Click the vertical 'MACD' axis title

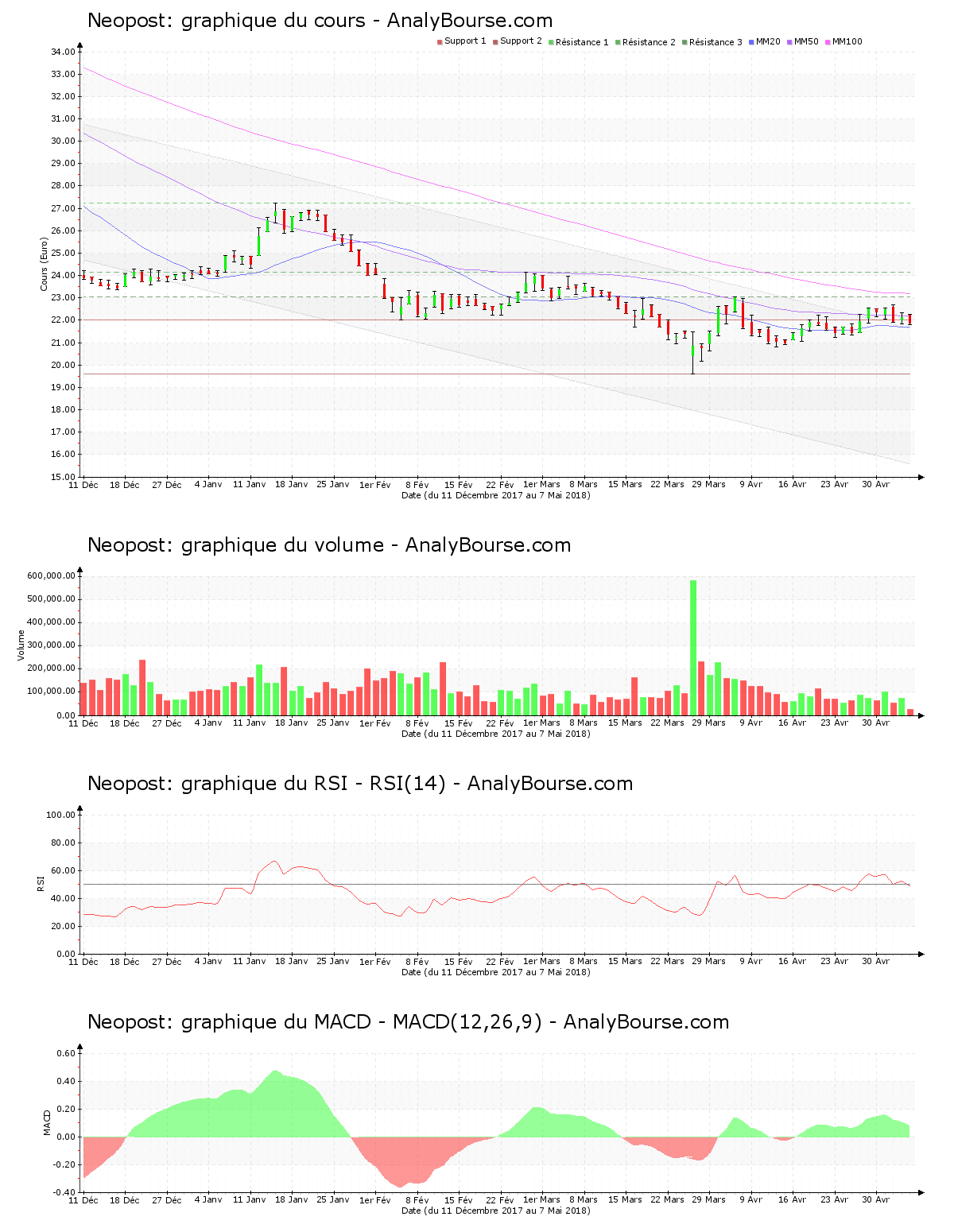coord(48,1122)
